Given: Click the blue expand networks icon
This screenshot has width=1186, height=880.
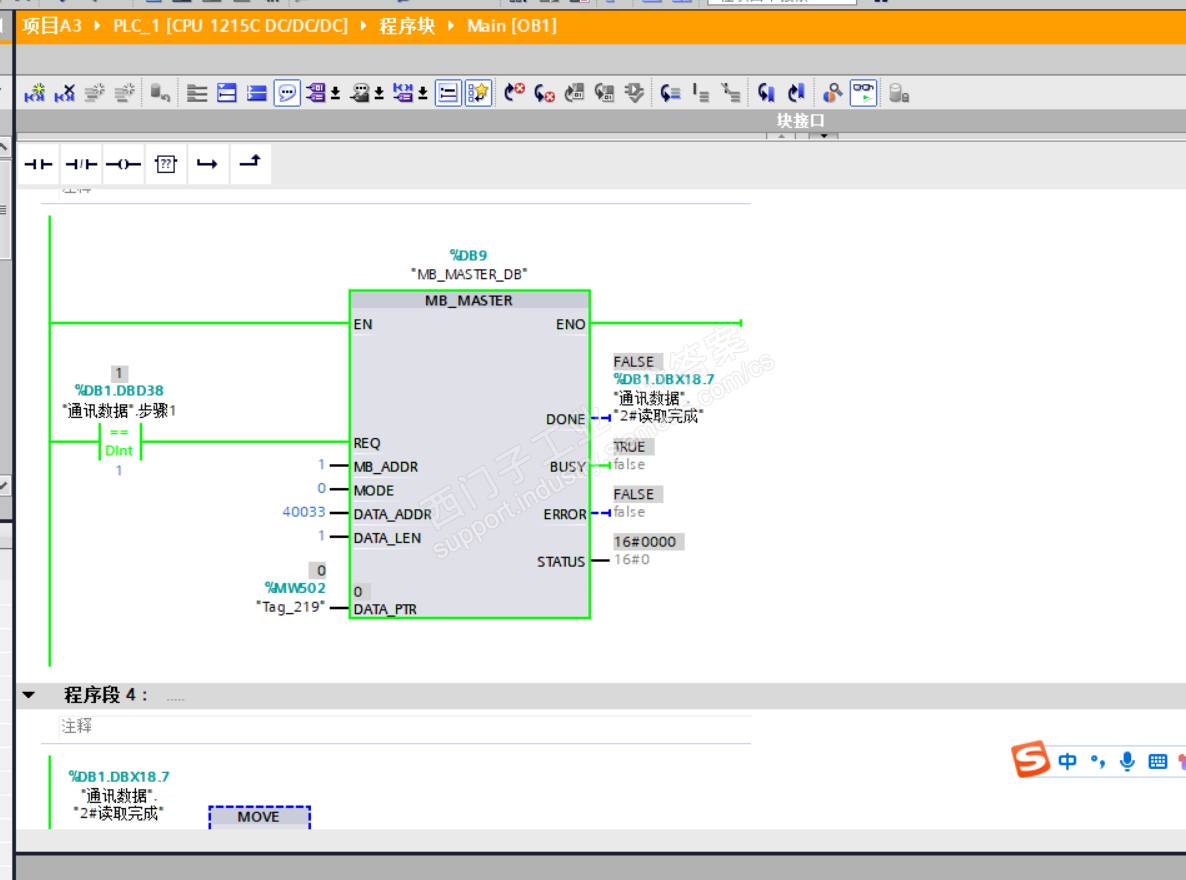Looking at the screenshot, I should [x=257, y=93].
